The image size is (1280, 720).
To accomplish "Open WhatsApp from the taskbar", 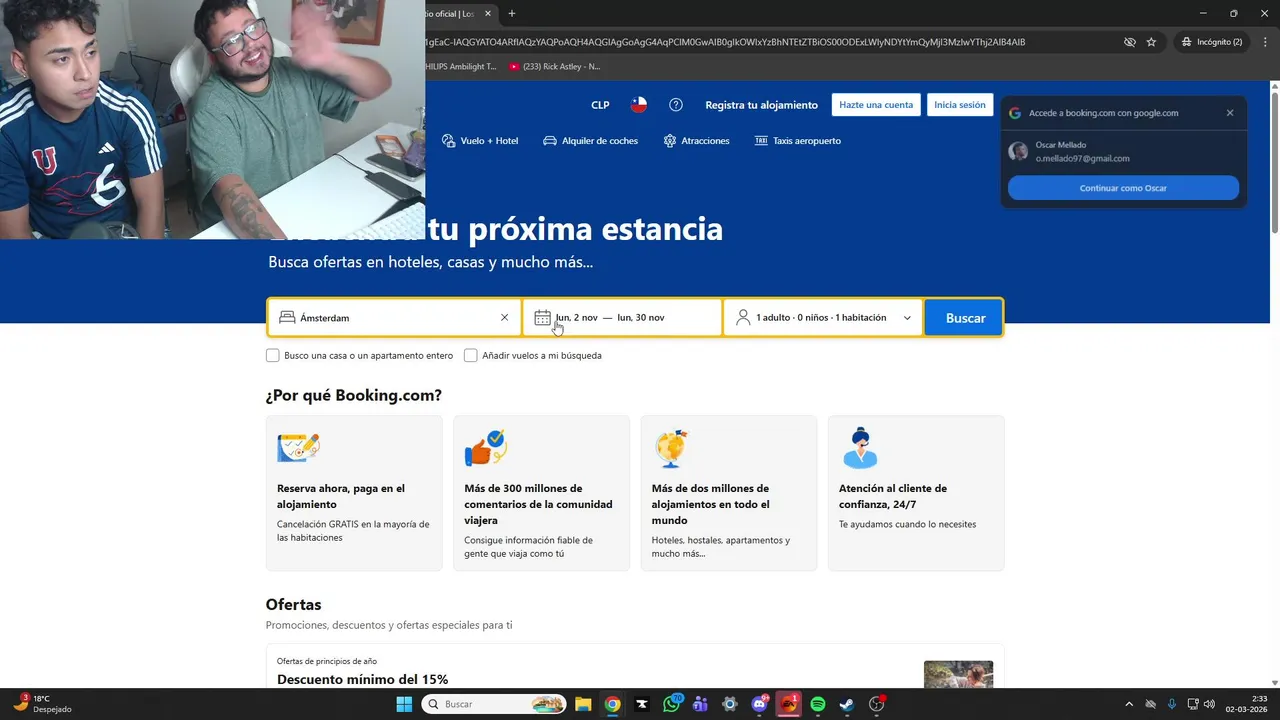I will pos(671,704).
